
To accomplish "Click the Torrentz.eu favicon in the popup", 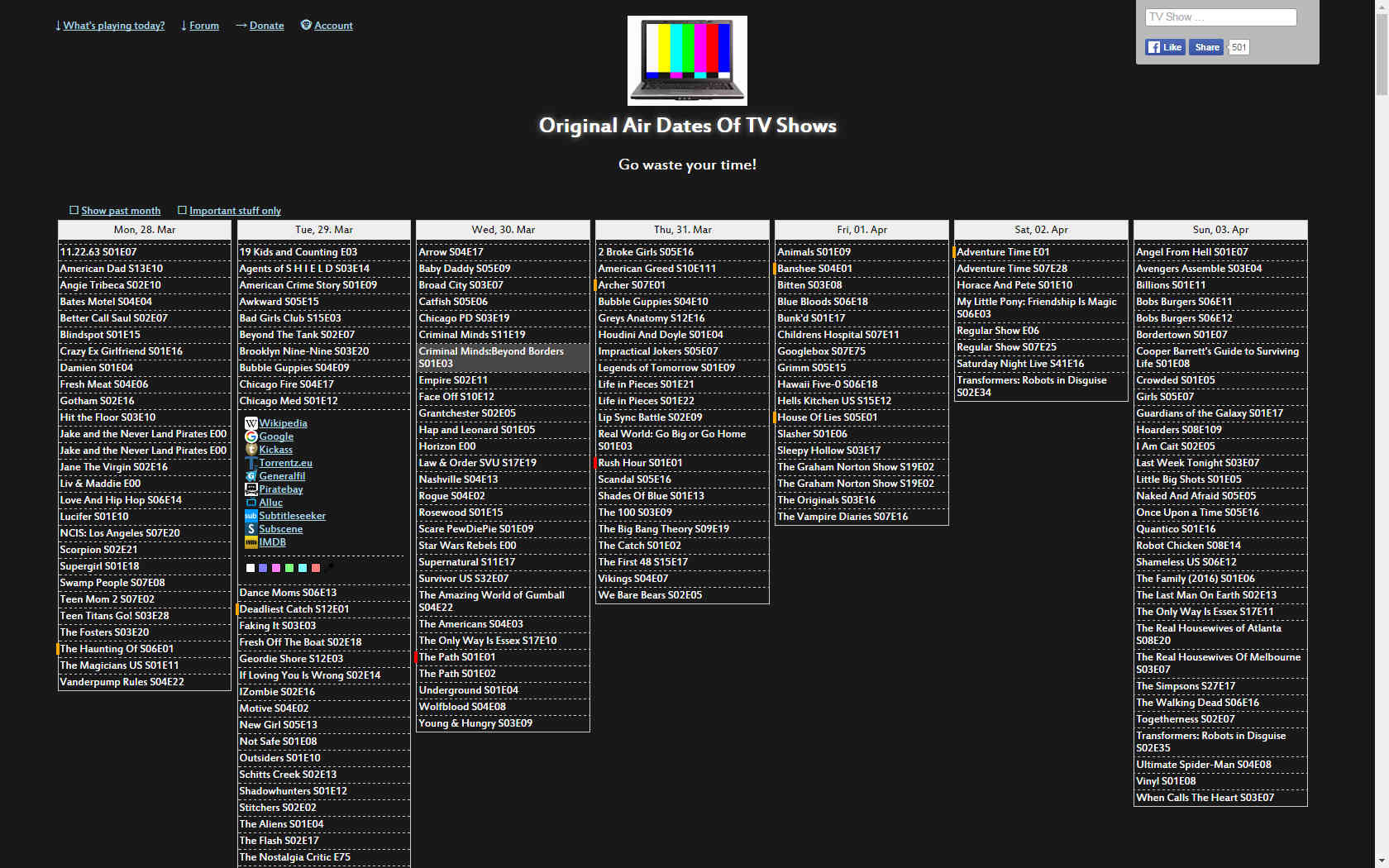I will (251, 463).
